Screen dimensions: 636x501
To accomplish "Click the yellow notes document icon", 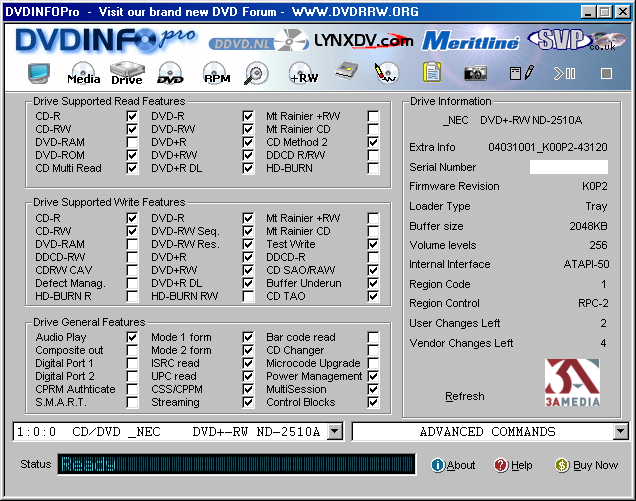I will 432,73.
